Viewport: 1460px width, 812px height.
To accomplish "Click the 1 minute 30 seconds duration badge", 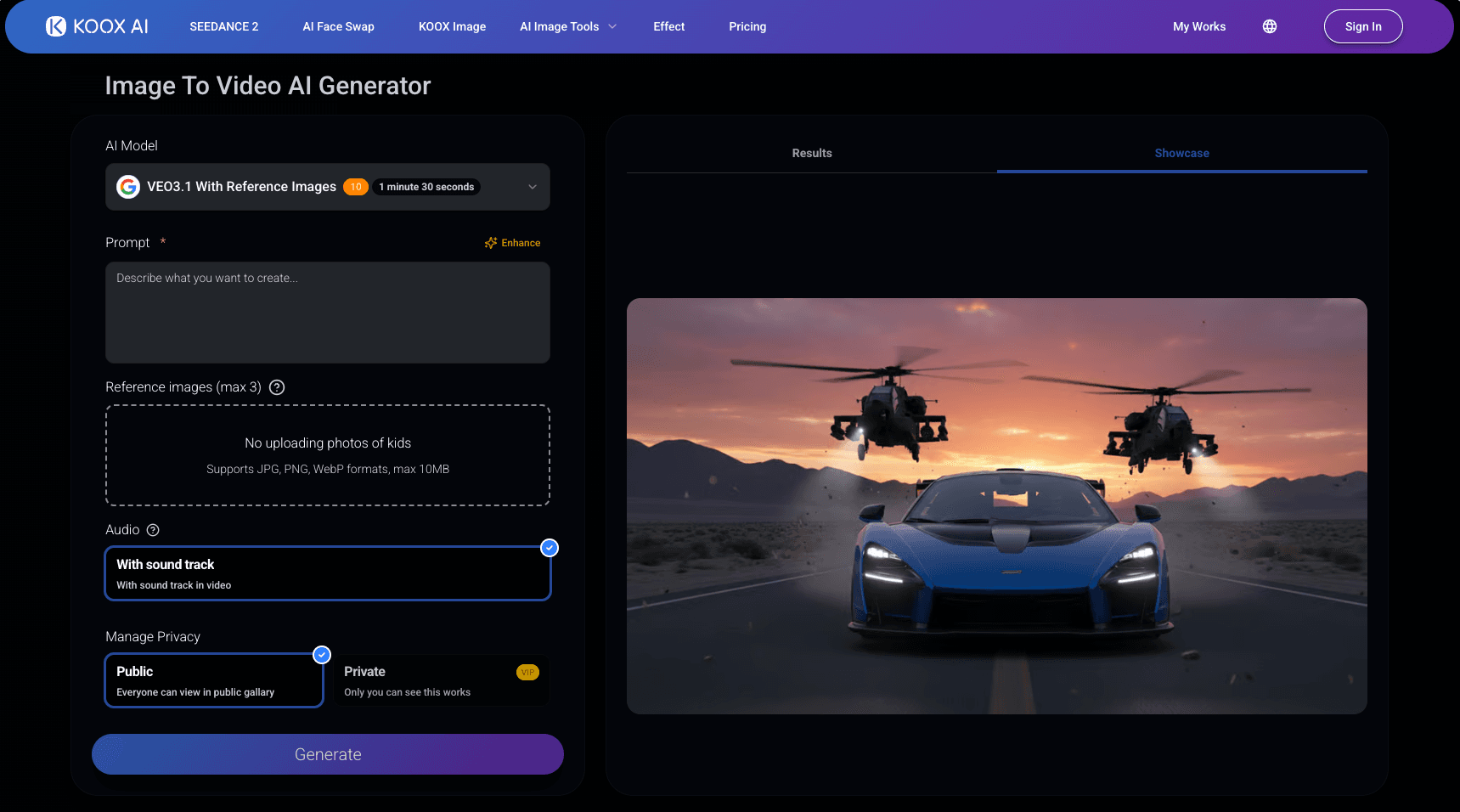I will [x=426, y=187].
